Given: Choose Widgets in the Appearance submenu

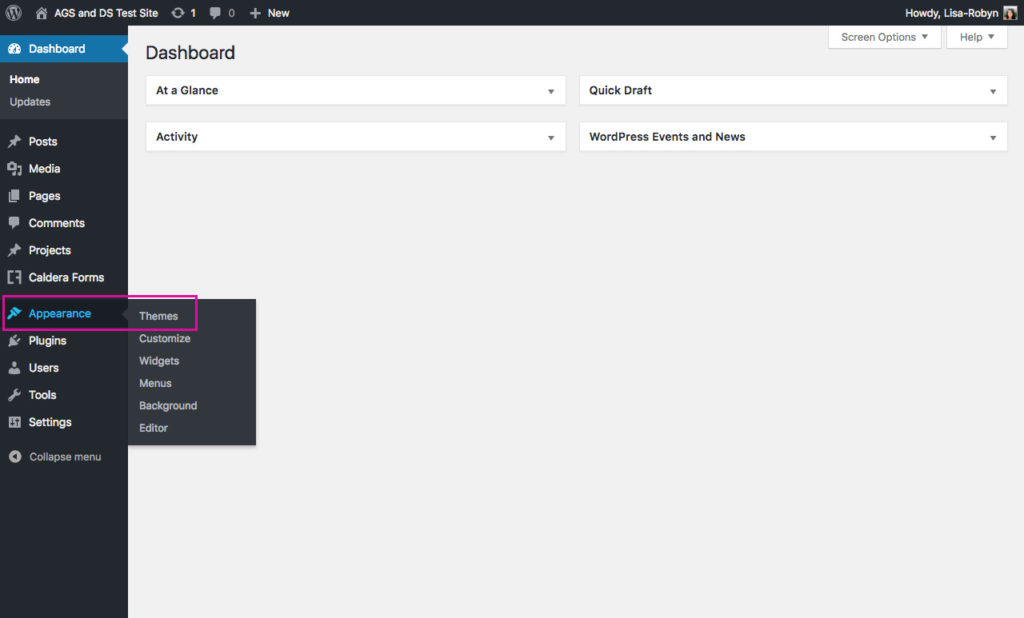Looking at the screenshot, I should pos(159,361).
